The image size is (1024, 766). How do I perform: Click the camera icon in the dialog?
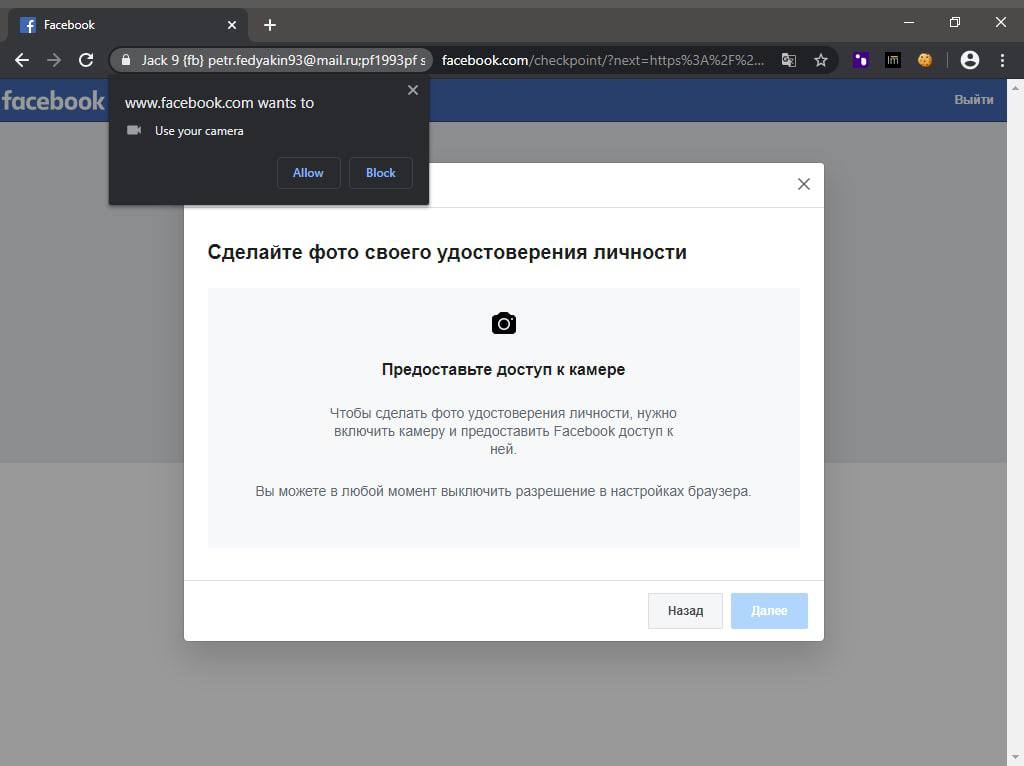[504, 323]
